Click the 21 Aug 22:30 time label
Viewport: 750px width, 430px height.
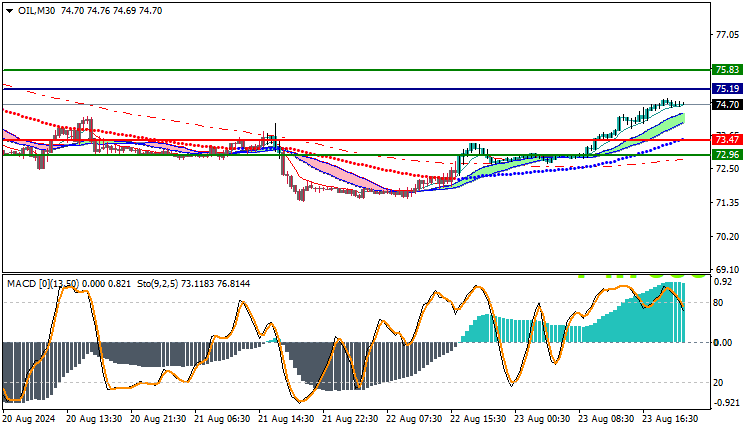pyautogui.click(x=351, y=419)
